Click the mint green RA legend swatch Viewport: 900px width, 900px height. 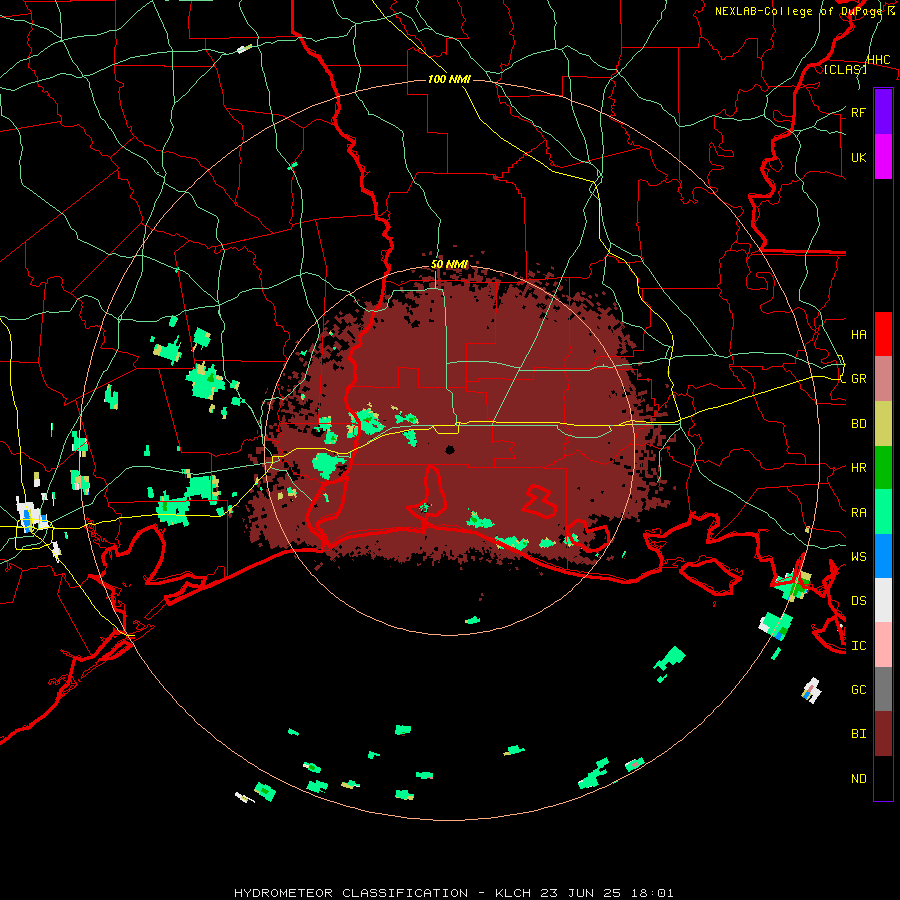[883, 512]
